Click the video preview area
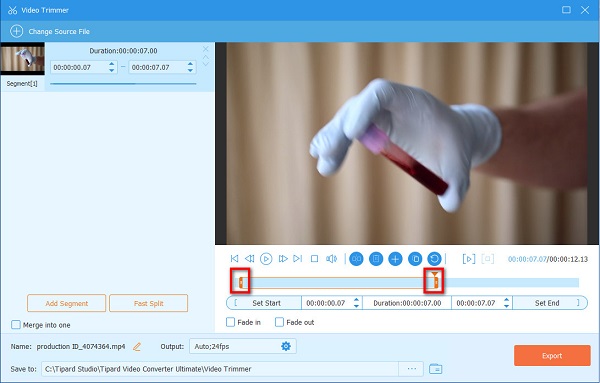 (407, 143)
